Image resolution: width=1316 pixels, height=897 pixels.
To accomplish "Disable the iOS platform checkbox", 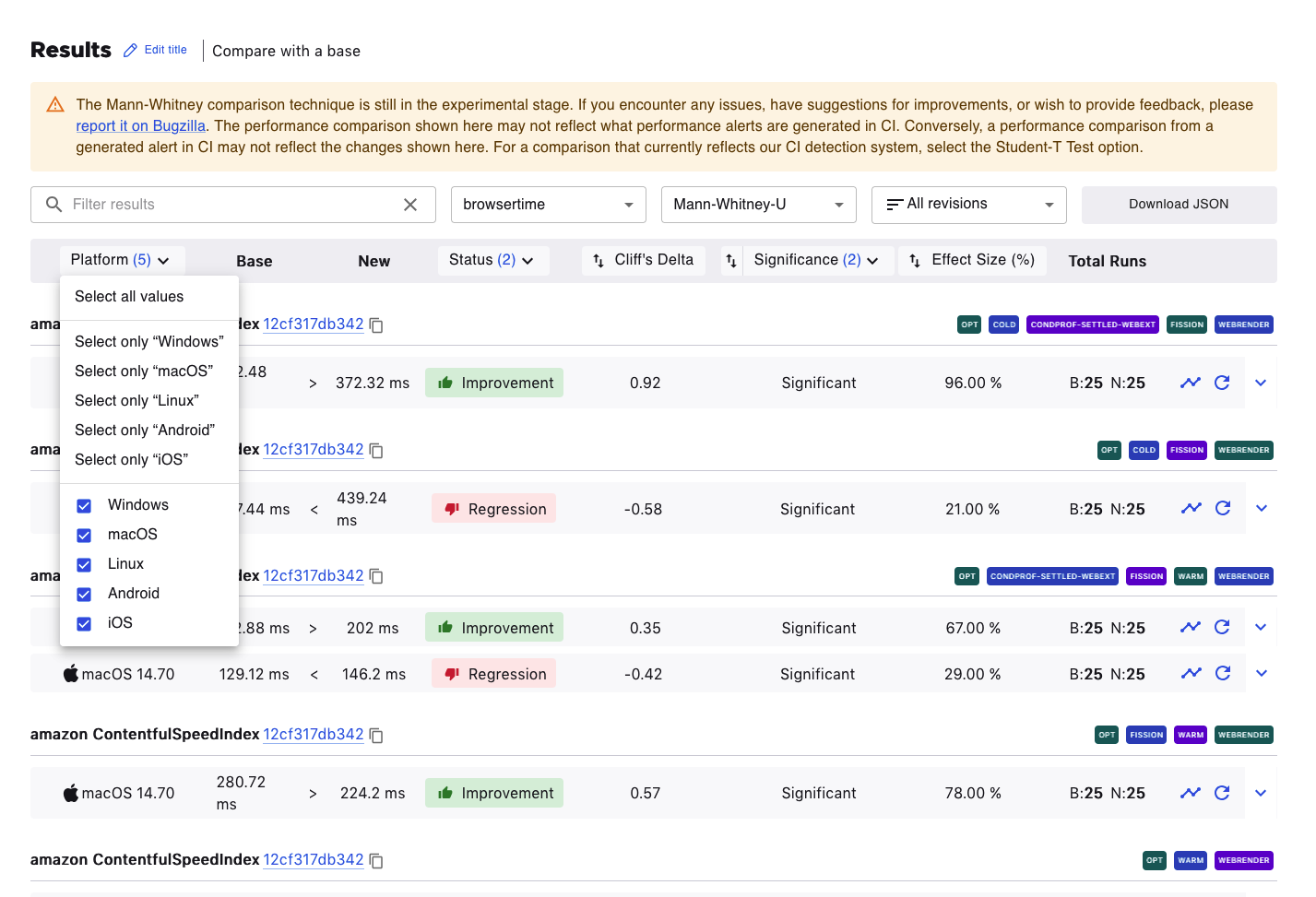I will [84, 623].
